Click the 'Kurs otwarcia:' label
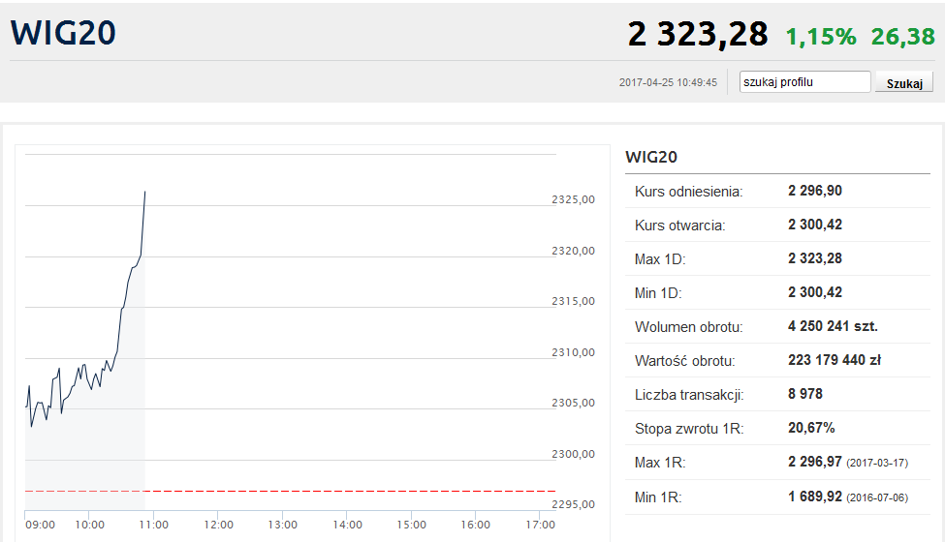The image size is (945, 542). (x=680, y=225)
